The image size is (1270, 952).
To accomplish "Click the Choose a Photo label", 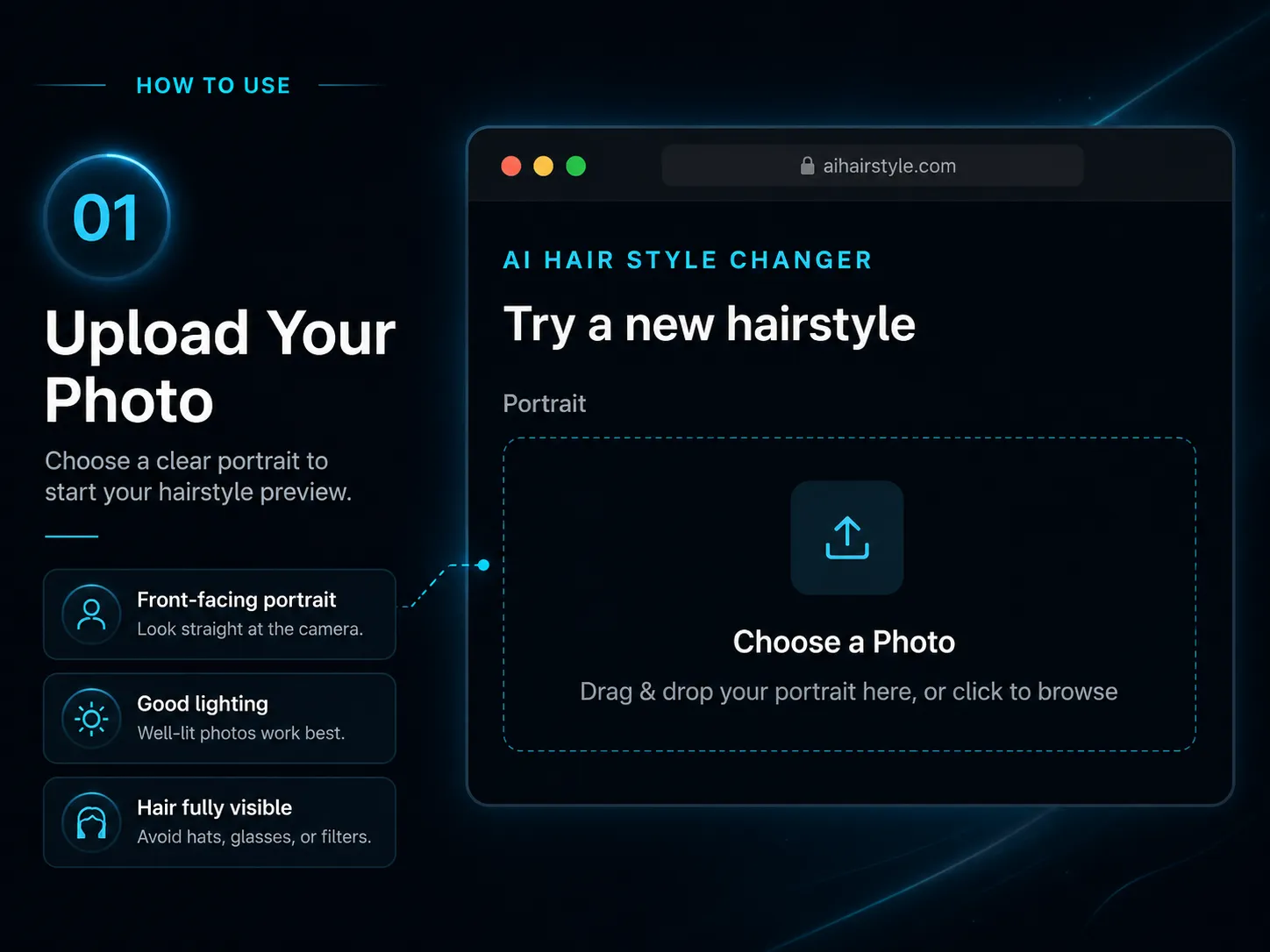I will coord(844,642).
